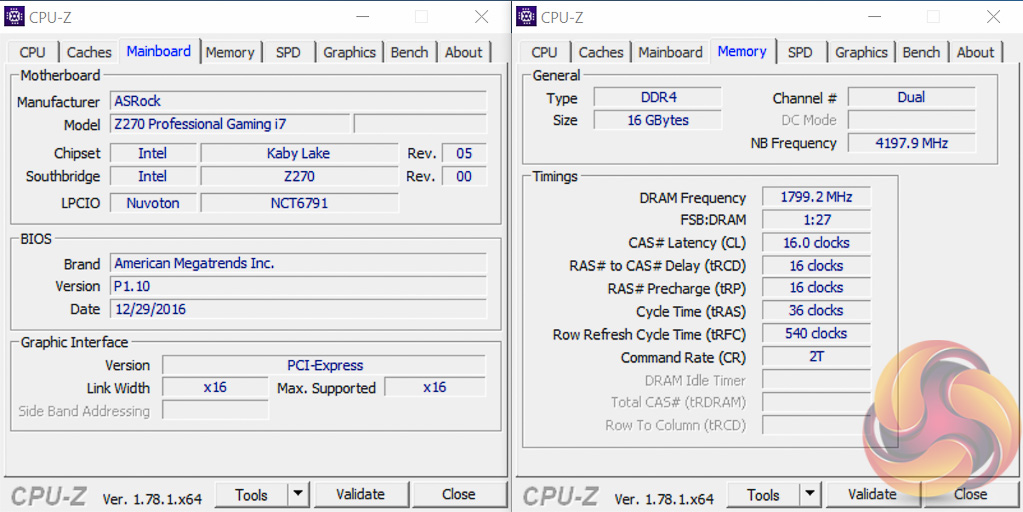
Task: Select the Kaby Lake chipset value
Action: [x=299, y=154]
